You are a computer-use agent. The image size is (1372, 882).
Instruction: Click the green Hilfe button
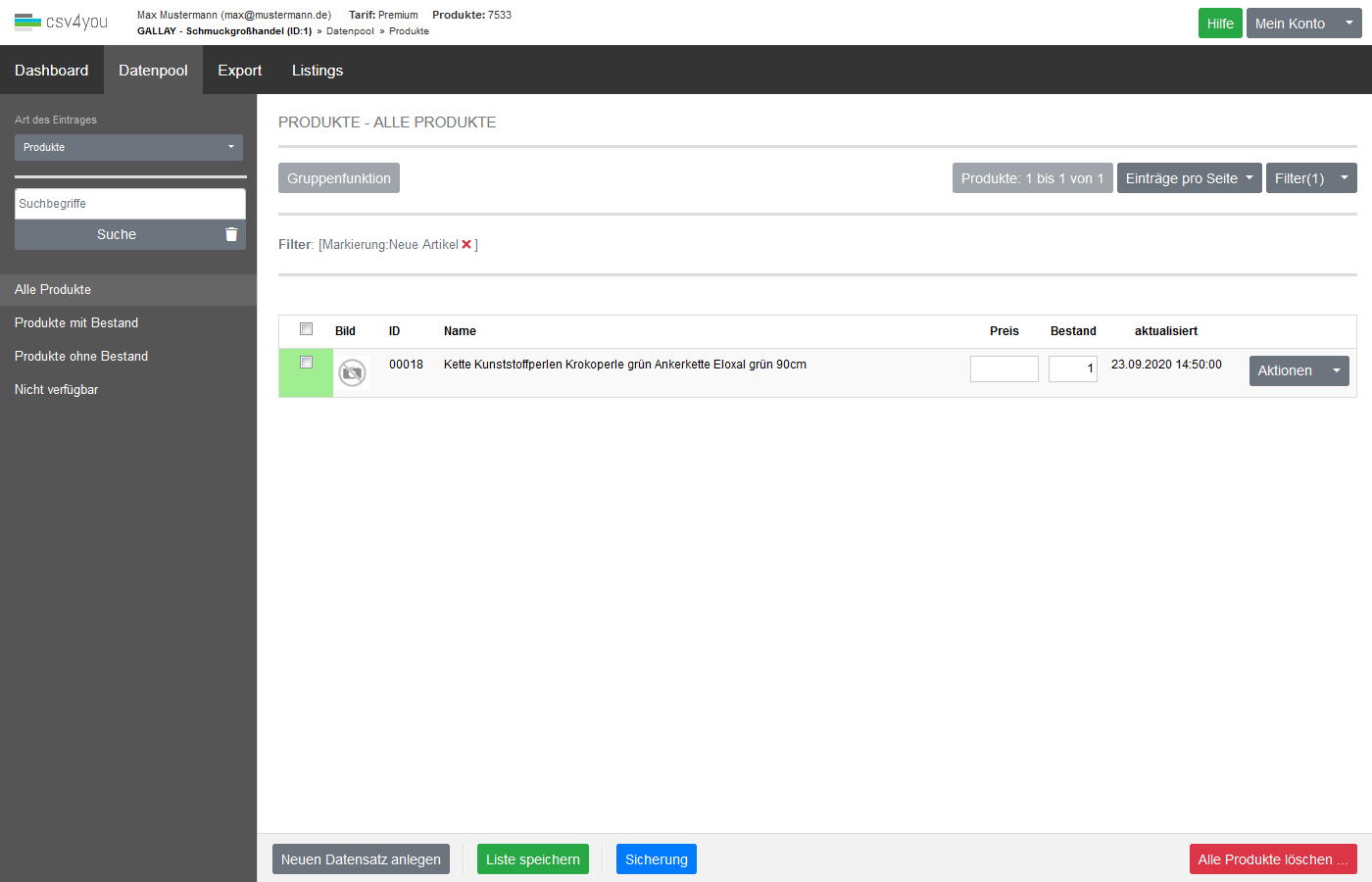(1220, 24)
